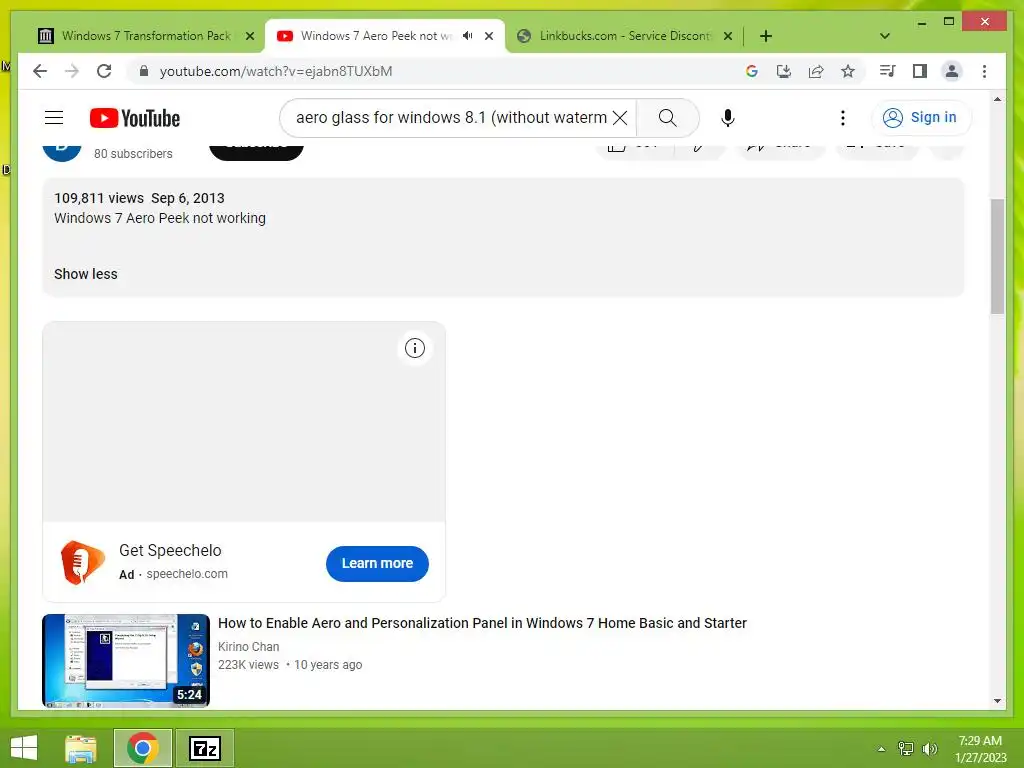Click Learn more on Speechelo ad
1024x768 pixels.
377,564
